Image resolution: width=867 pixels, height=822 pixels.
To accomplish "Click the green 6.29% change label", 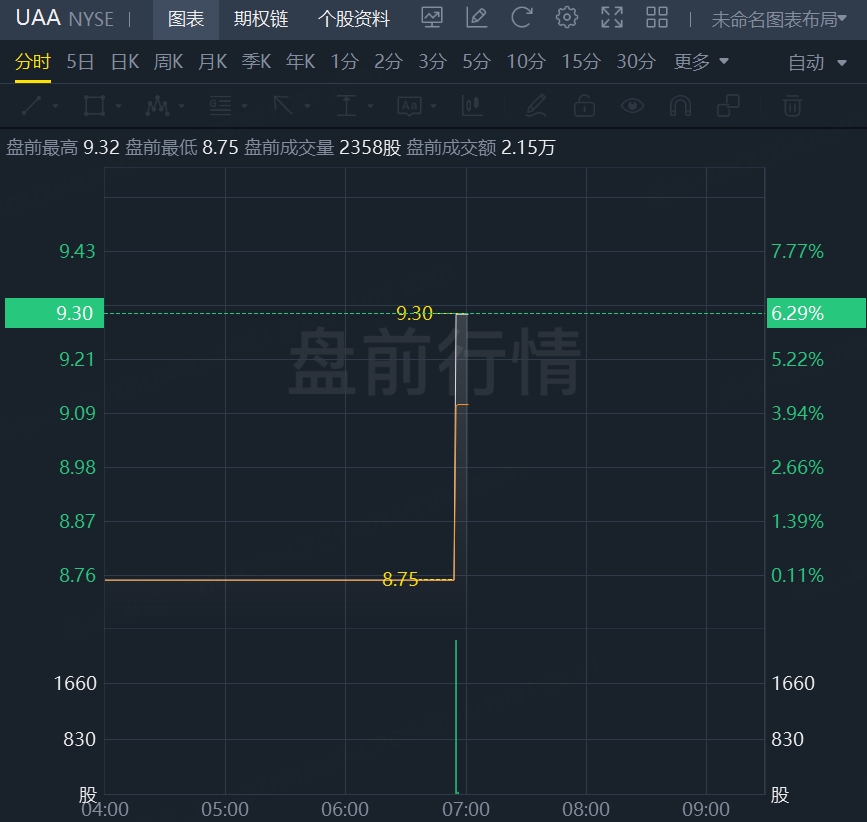I will (816, 313).
